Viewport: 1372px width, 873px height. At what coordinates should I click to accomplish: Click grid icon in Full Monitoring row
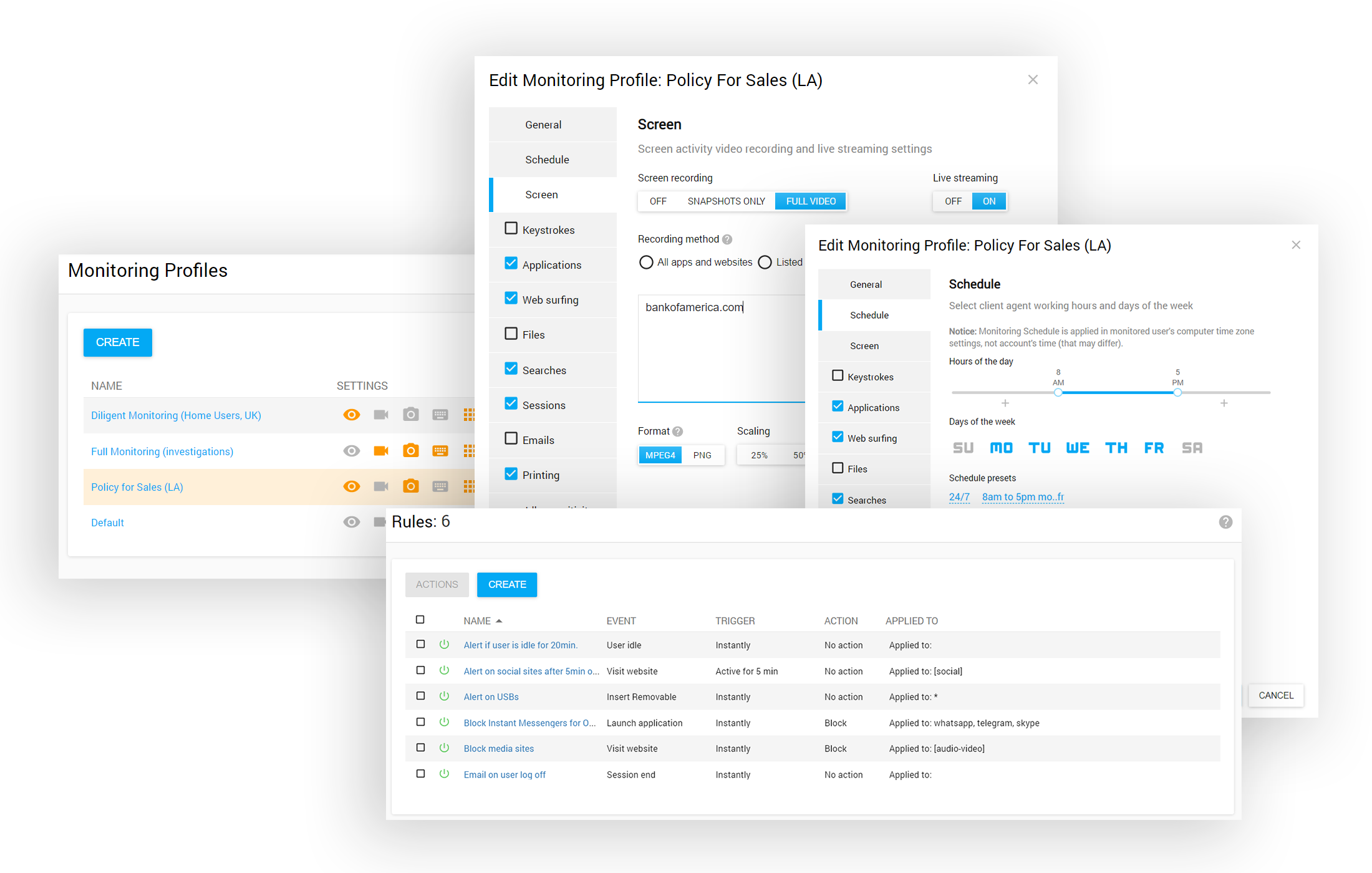pos(469,451)
